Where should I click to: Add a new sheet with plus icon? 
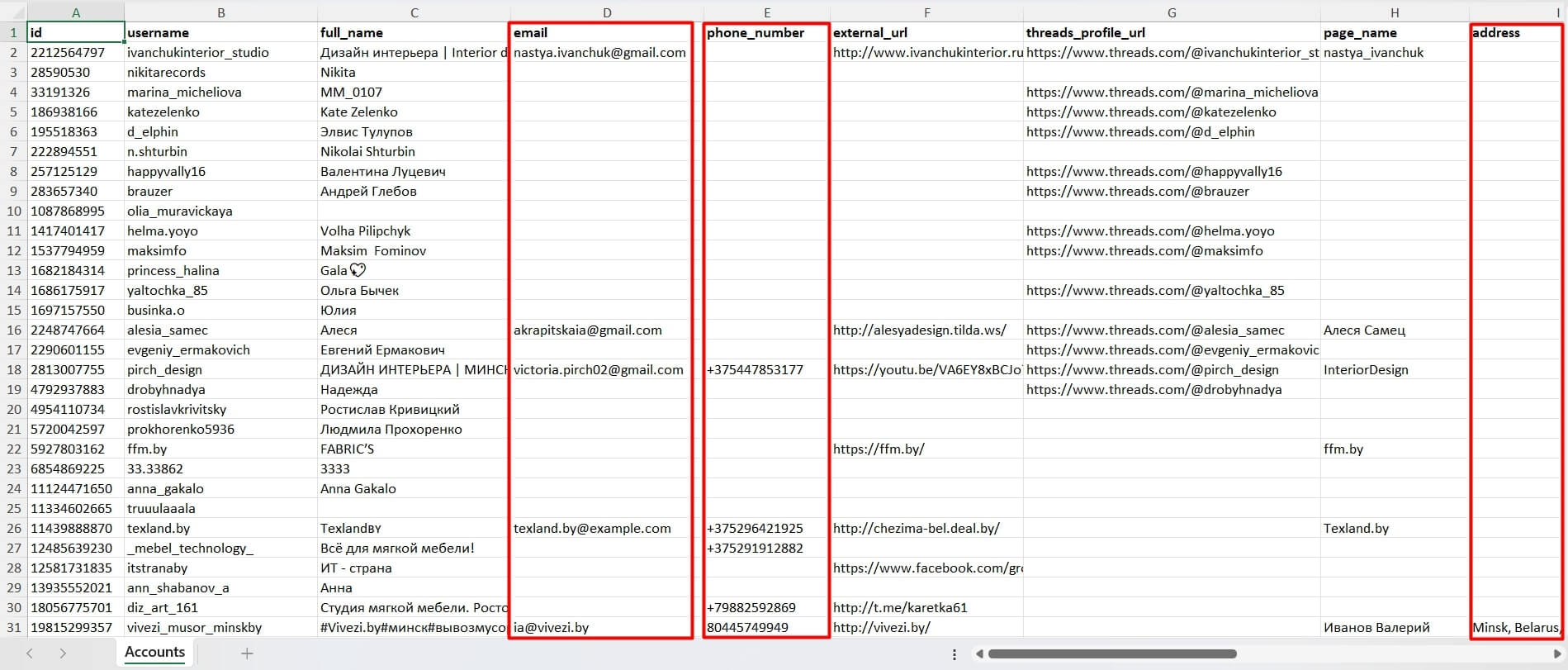[246, 653]
